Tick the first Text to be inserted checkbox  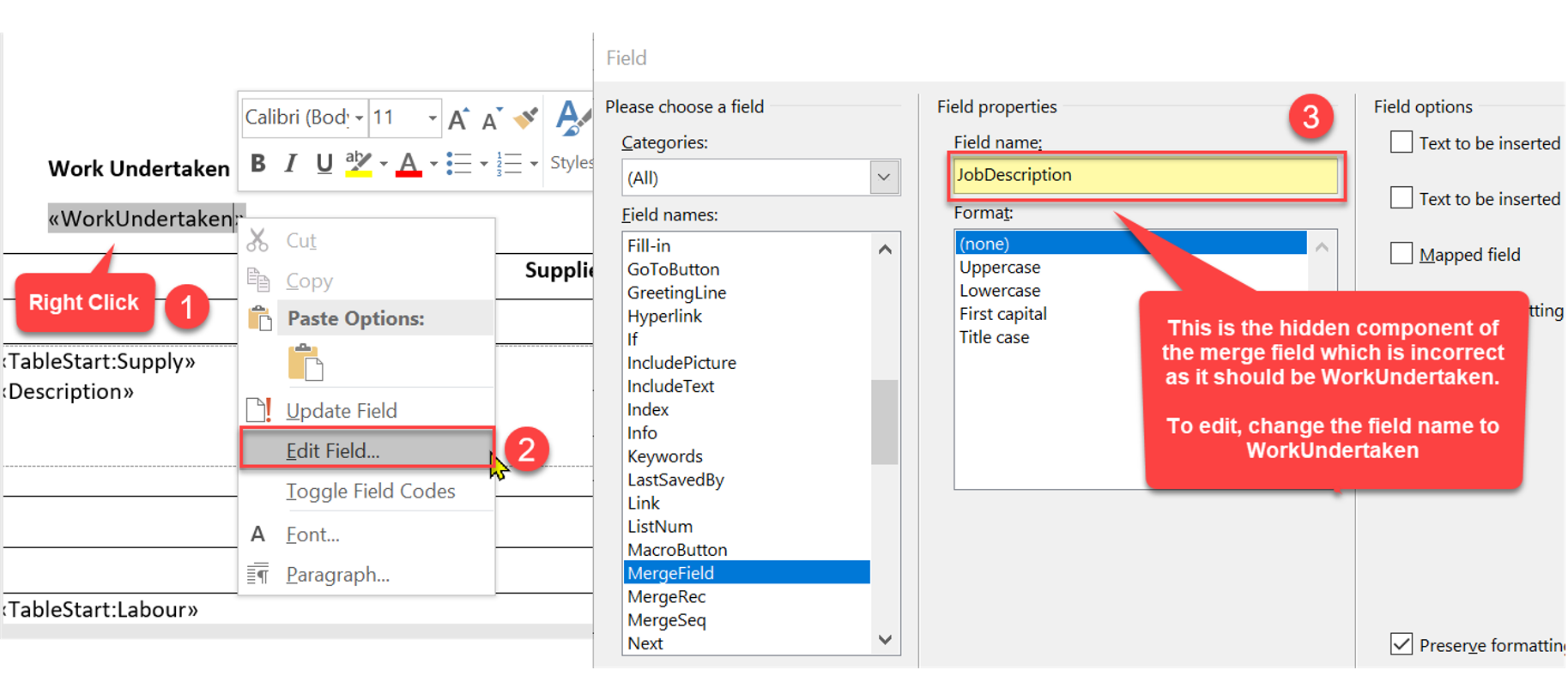(1401, 142)
